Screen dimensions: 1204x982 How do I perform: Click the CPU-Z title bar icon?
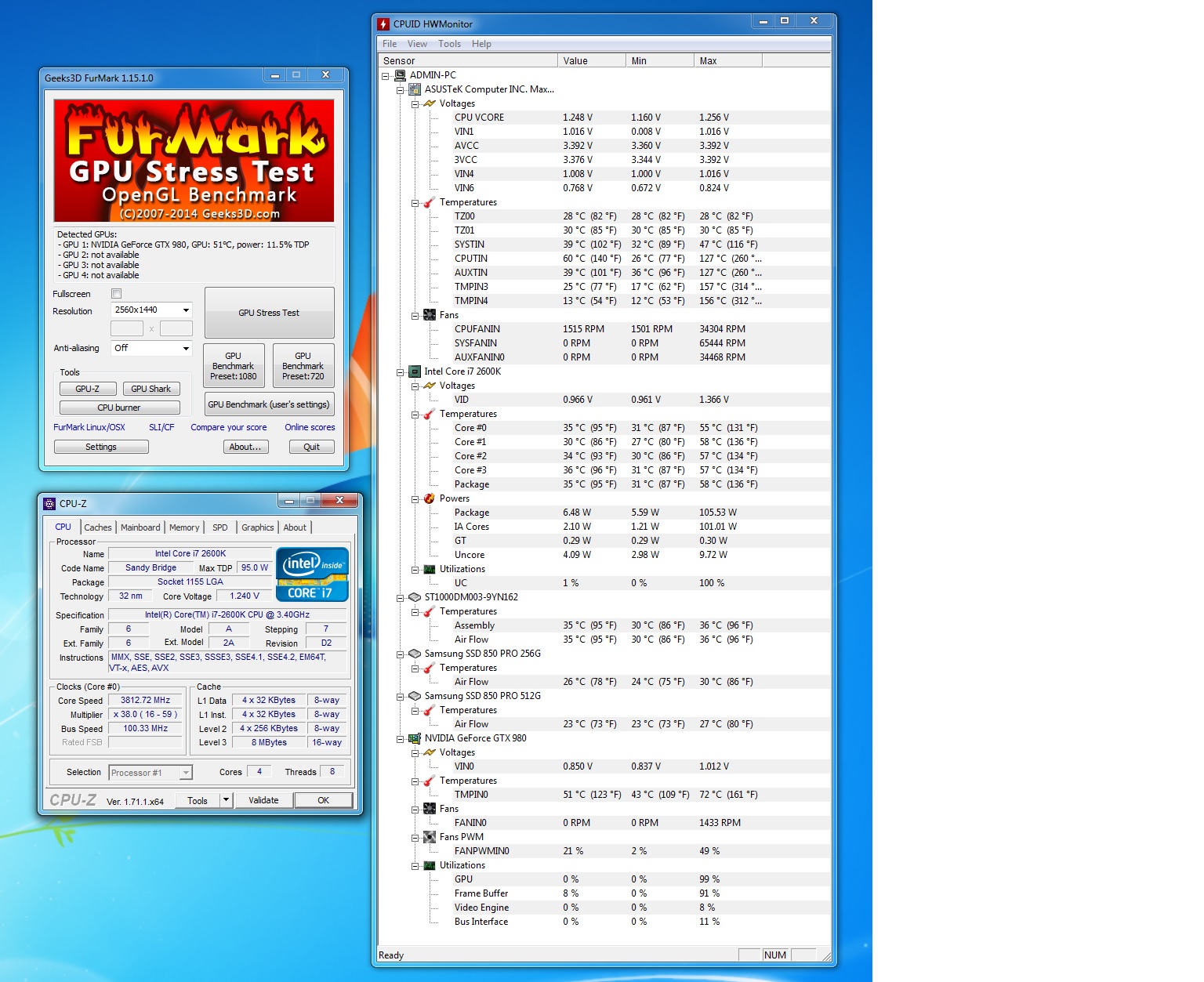[50, 503]
